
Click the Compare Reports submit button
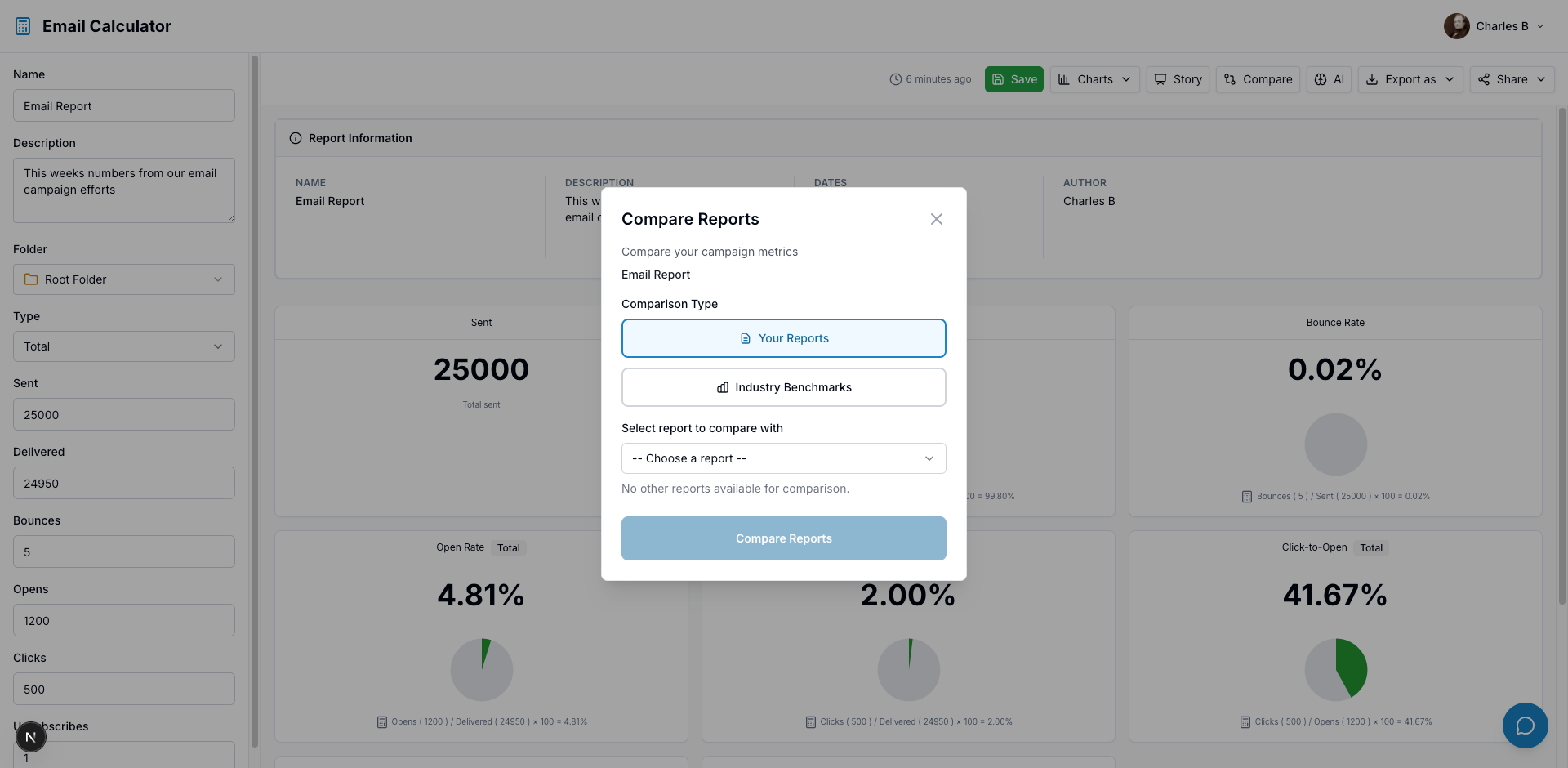pos(783,538)
